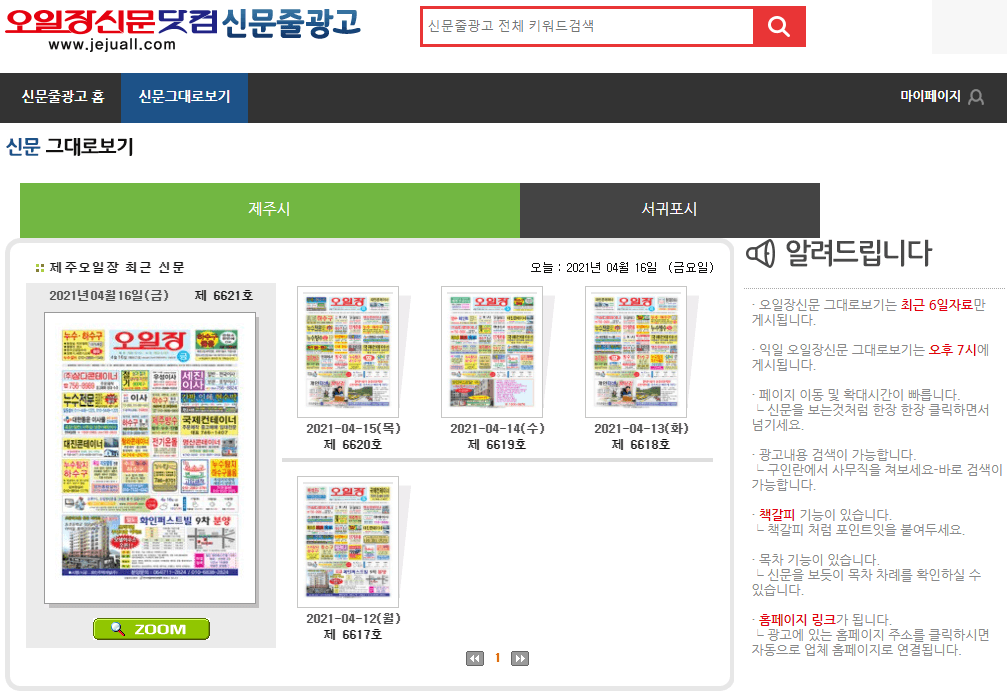Click the www.jejuall.com address text
Image resolution: width=1007 pixels, height=693 pixels.
(112, 44)
